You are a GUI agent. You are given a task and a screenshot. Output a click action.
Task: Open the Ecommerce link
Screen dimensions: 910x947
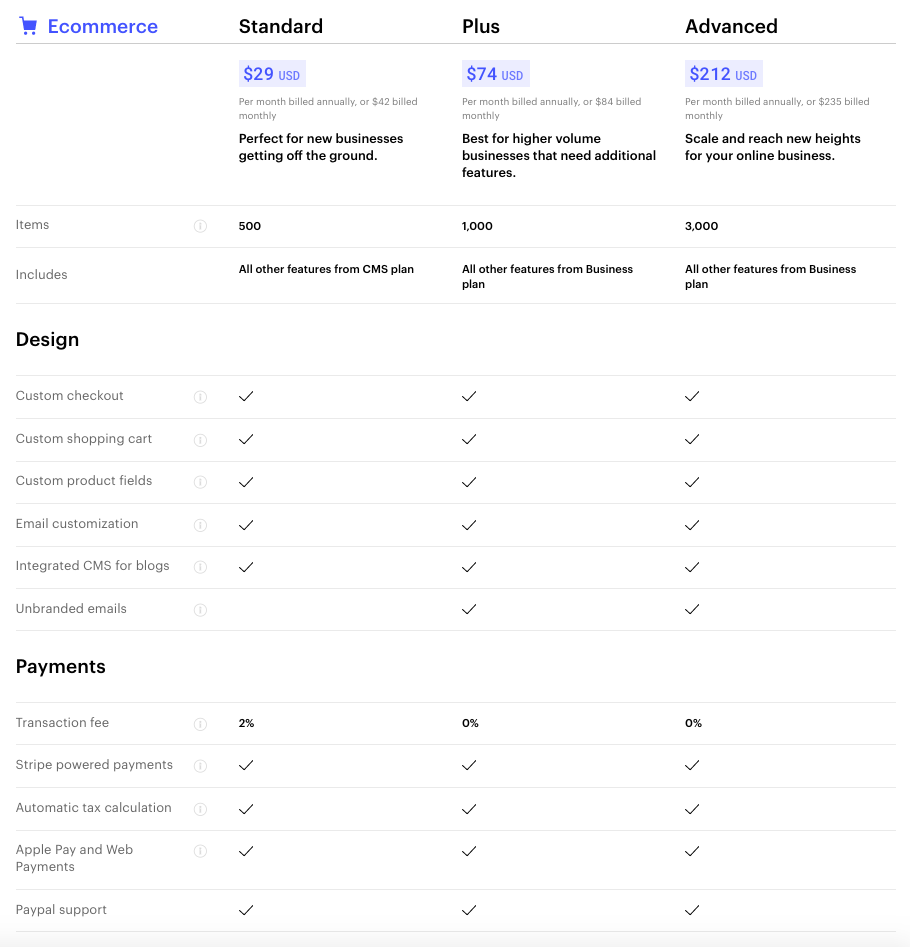click(x=103, y=25)
